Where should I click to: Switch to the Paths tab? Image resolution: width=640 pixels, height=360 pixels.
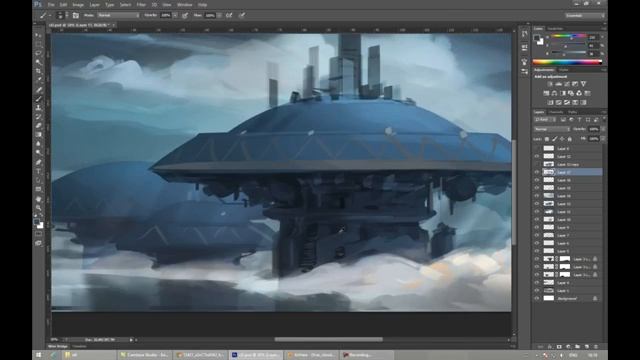(x=572, y=112)
